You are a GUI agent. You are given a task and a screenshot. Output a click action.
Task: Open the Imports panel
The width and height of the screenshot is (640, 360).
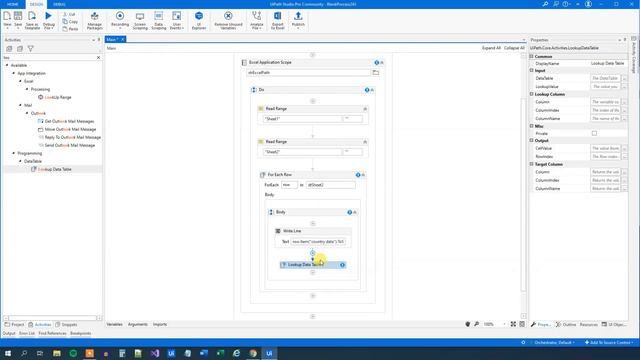click(160, 324)
